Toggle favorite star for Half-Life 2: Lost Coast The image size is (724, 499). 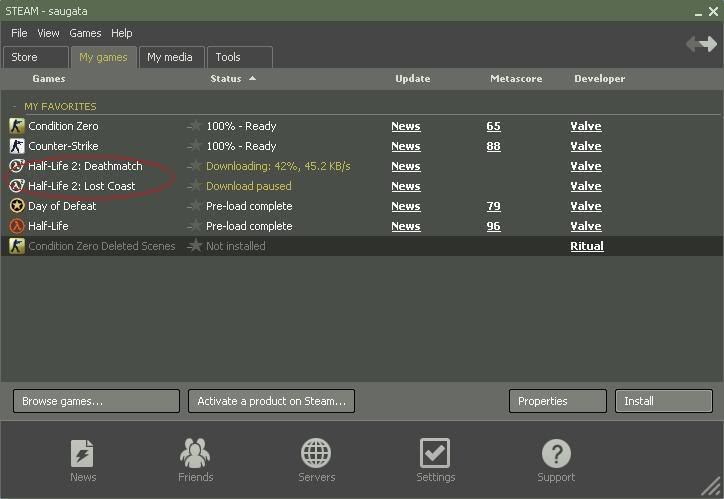pos(196,186)
